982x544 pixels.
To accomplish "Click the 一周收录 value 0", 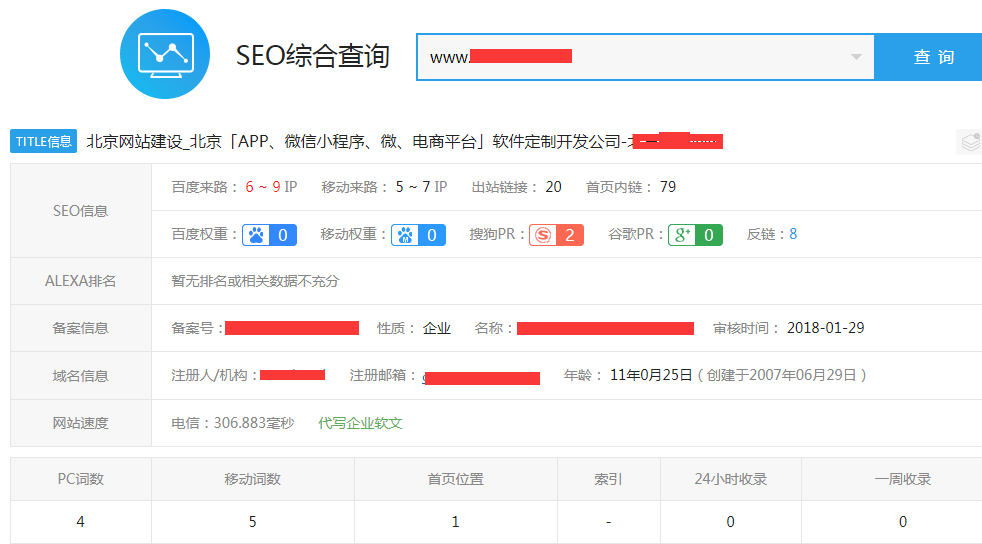I will [x=902, y=521].
